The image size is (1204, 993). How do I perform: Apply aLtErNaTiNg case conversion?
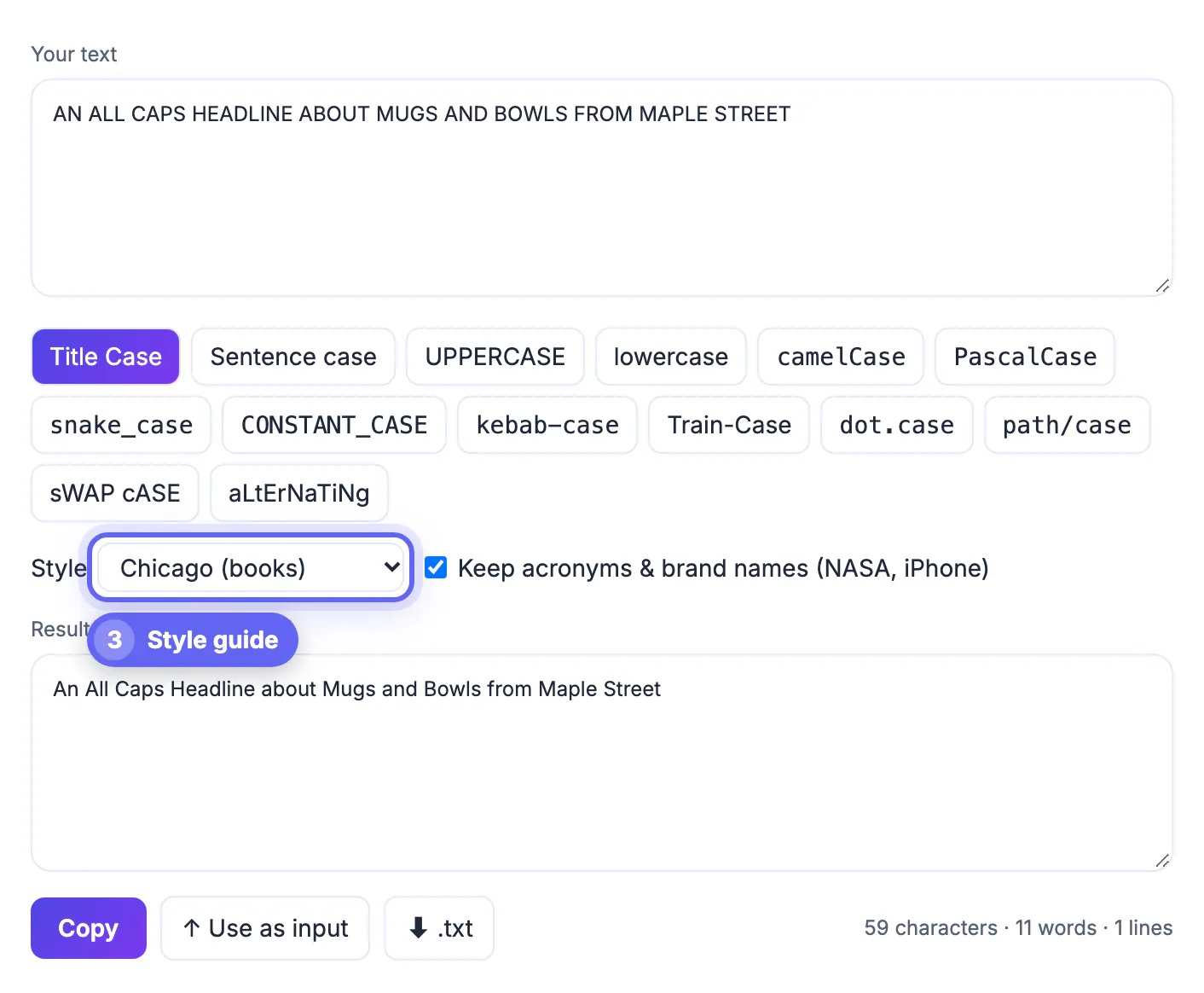click(x=299, y=493)
